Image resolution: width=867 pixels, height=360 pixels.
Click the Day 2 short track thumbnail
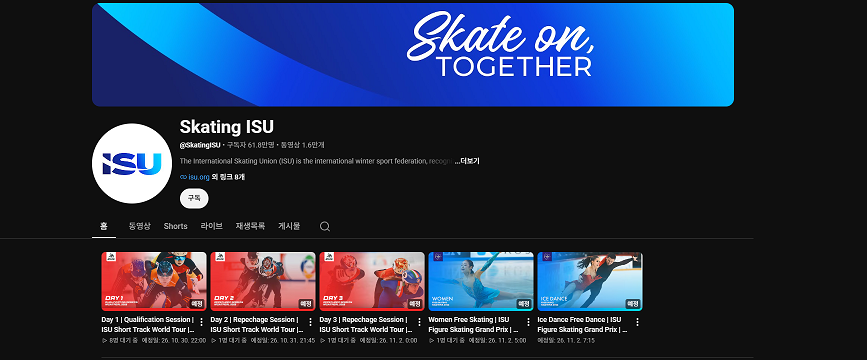pos(263,281)
